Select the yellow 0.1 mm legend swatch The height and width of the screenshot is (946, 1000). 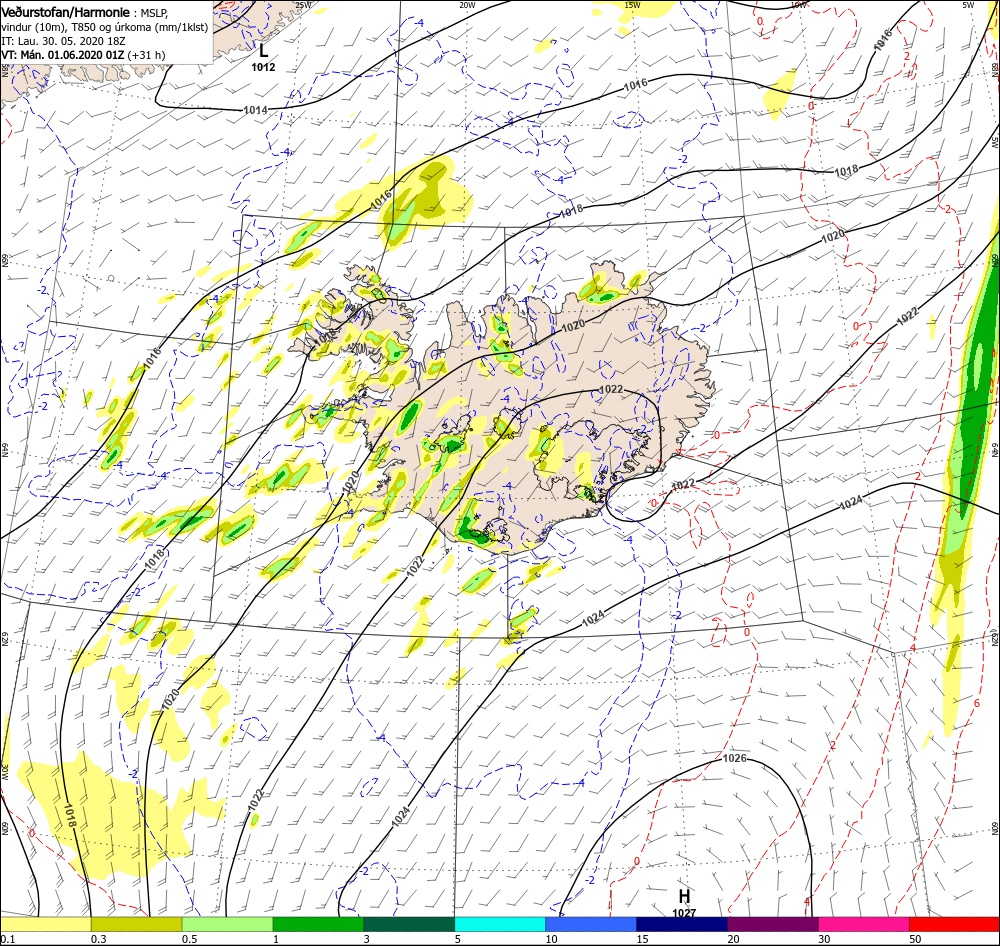(x=45, y=924)
